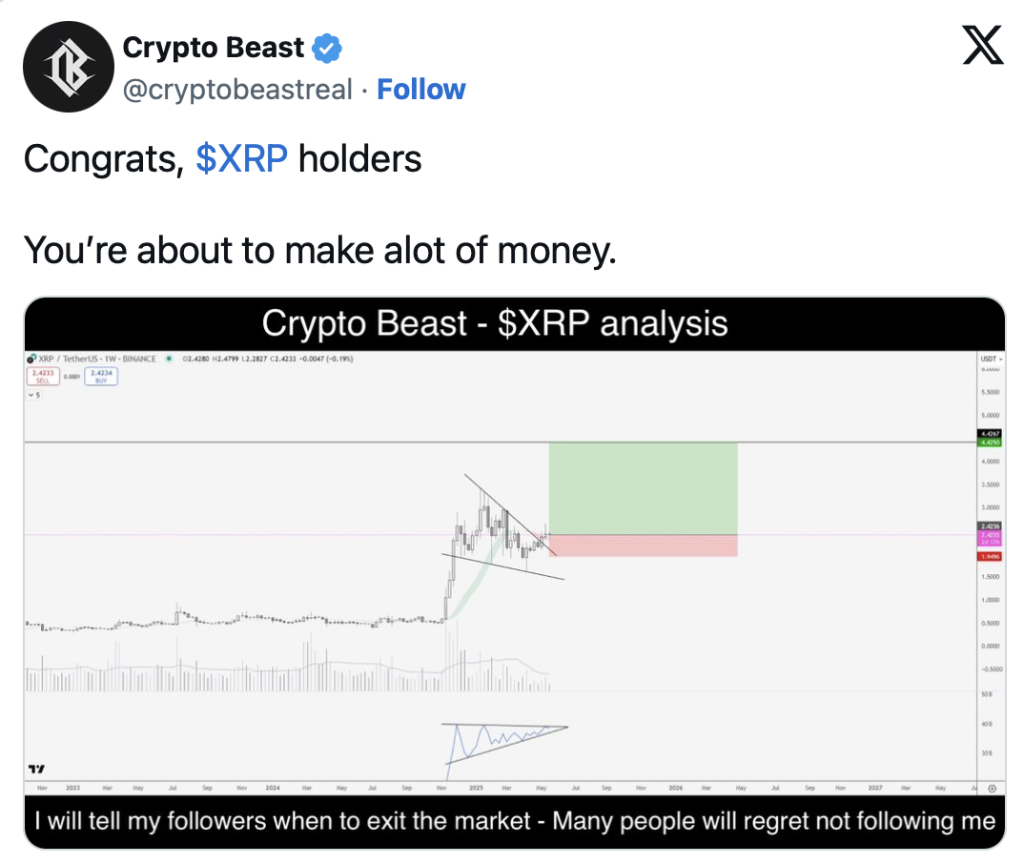Click the green 4.4250 target price label
This screenshot has height=864, width=1024.
pyautogui.click(x=990, y=442)
